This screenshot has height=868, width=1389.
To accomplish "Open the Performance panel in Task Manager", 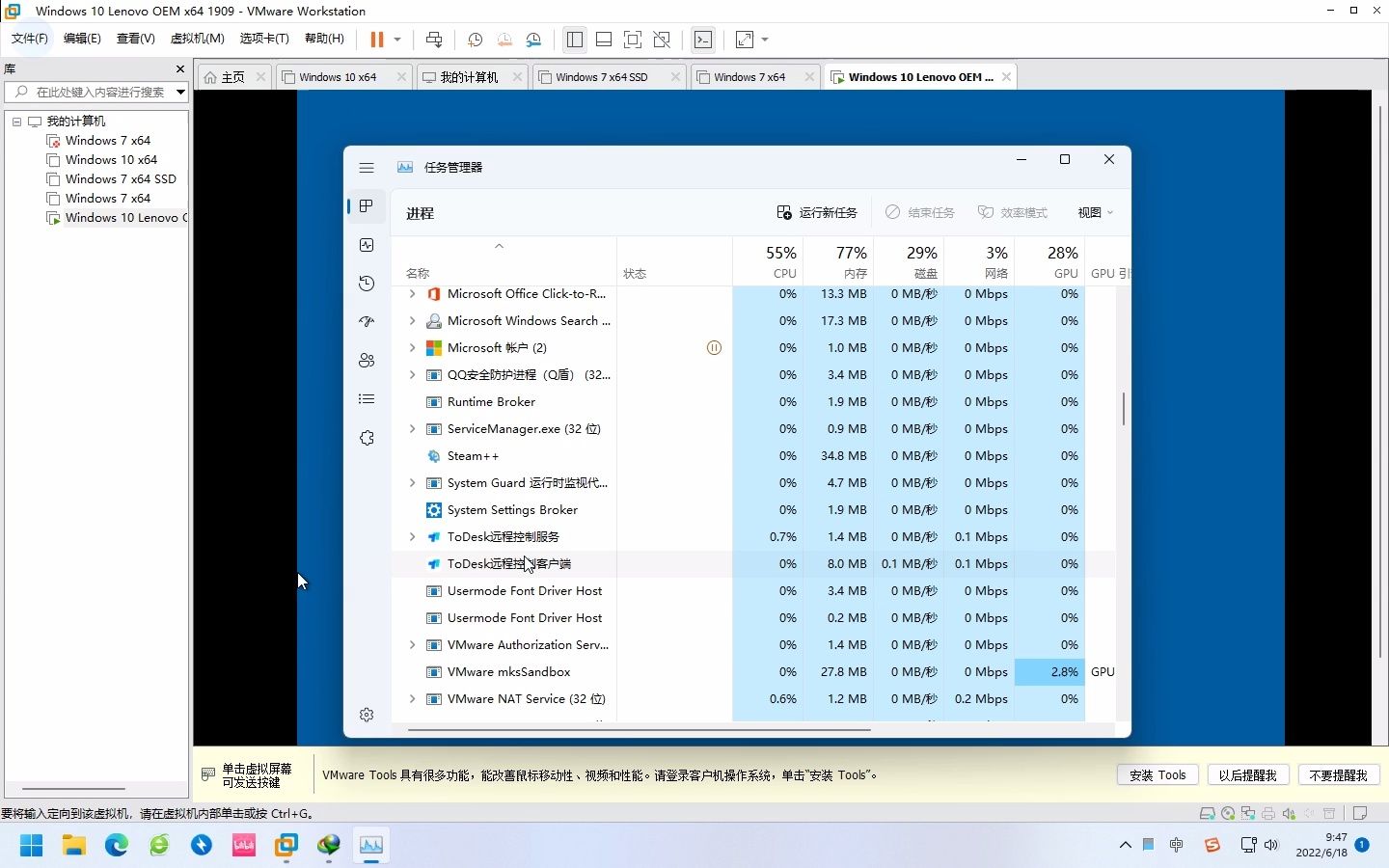I will click(x=367, y=245).
